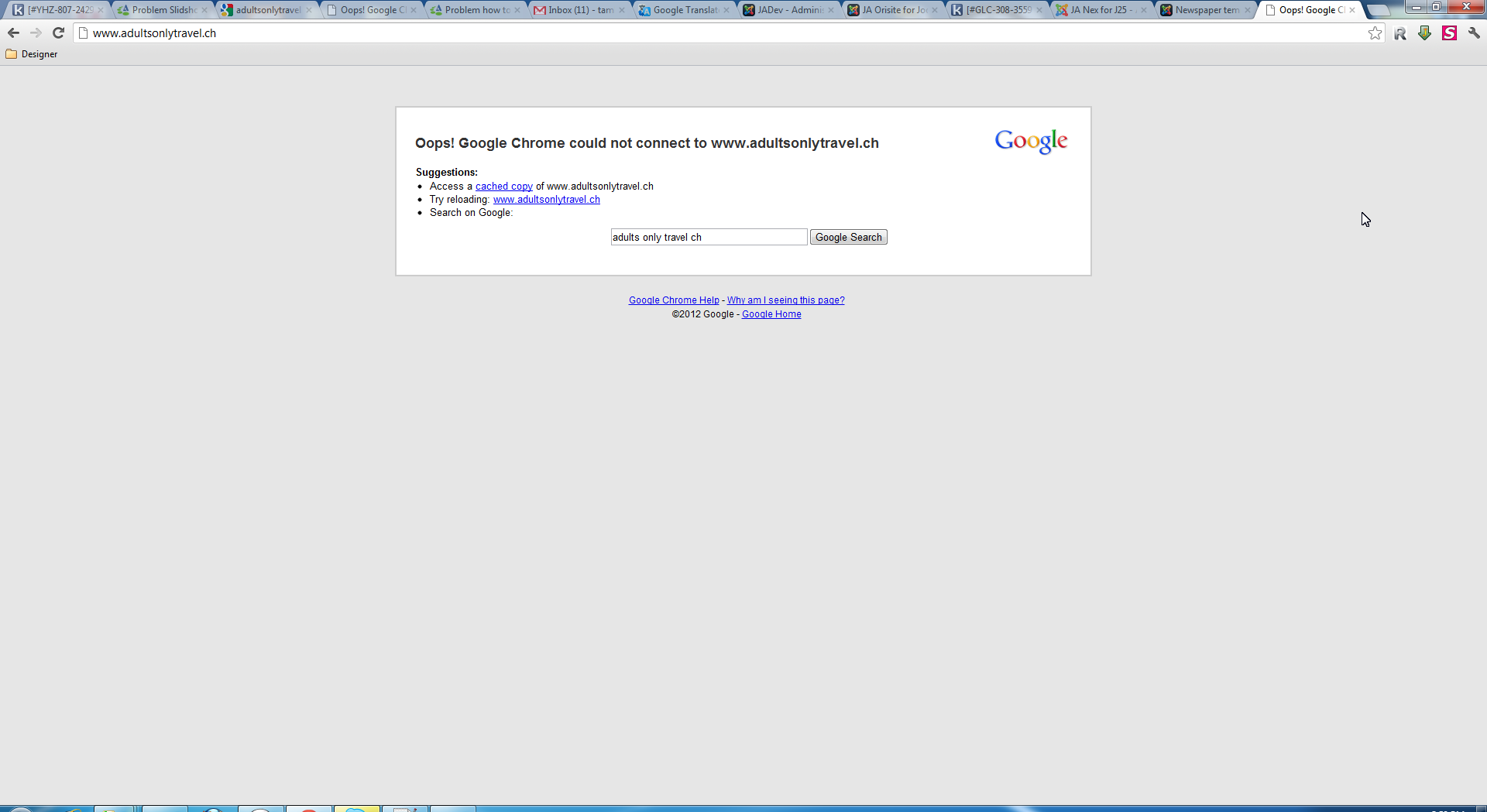Click the green download arrow extension
The width and height of the screenshot is (1487, 812).
(1425, 33)
